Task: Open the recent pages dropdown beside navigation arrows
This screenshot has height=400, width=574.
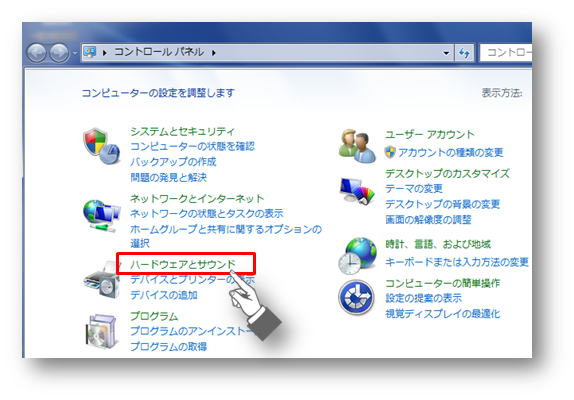Action: (x=75, y=53)
